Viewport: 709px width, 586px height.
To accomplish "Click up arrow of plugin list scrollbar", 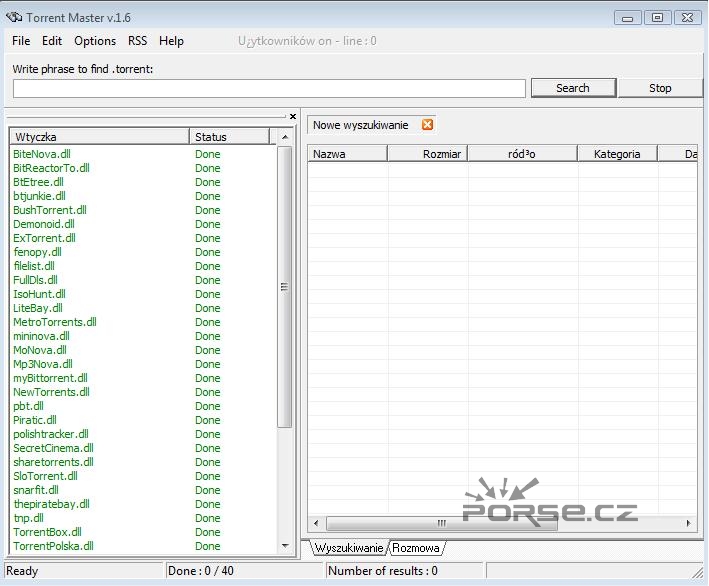I will click(285, 137).
